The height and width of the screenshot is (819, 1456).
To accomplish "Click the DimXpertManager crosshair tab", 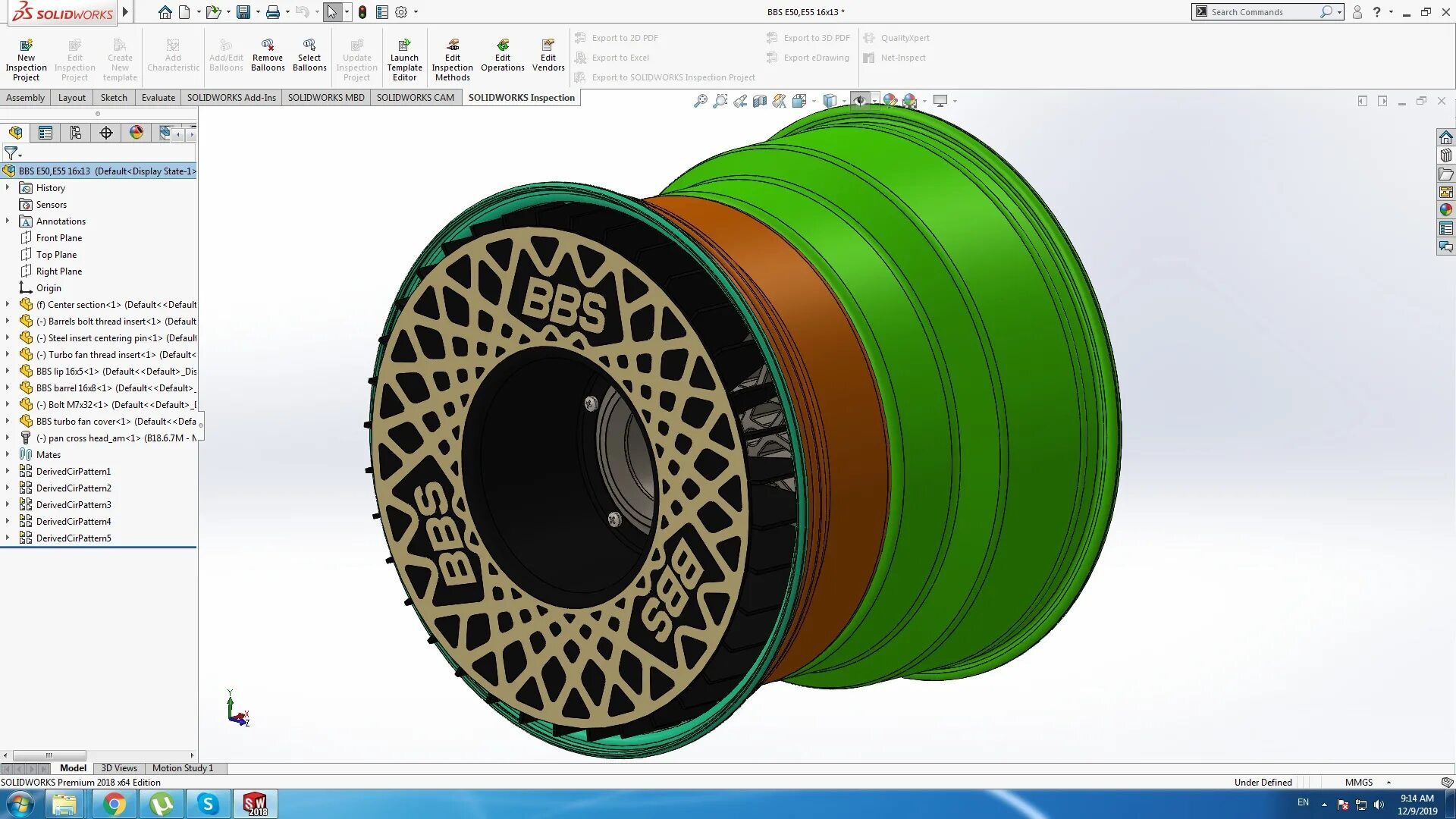I will pyautogui.click(x=106, y=133).
